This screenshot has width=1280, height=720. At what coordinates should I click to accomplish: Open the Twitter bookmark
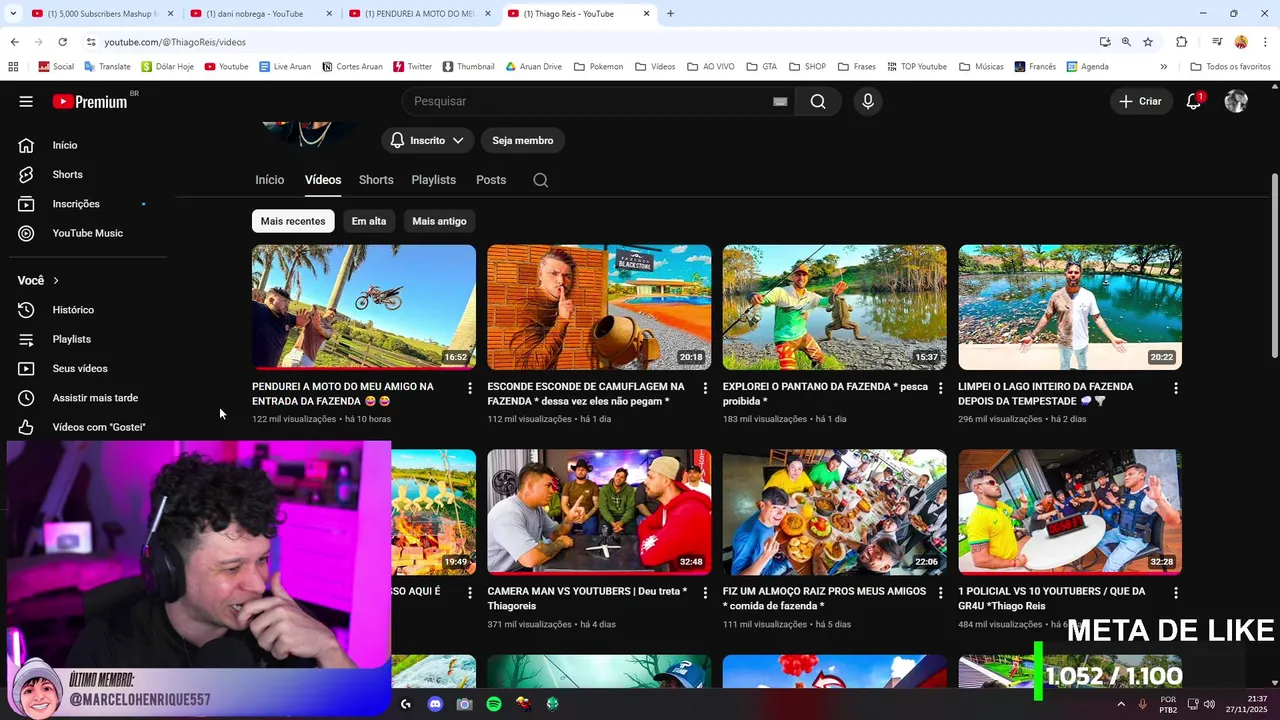point(412,67)
